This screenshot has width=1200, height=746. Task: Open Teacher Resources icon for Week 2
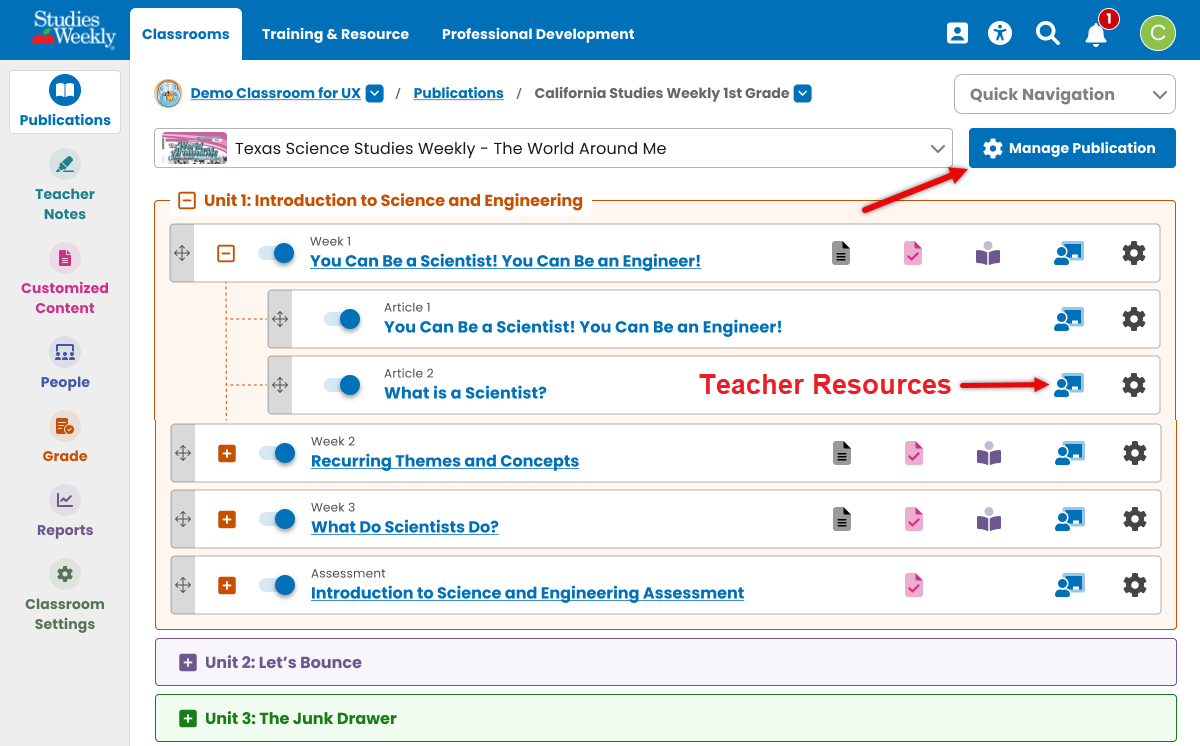point(1069,453)
